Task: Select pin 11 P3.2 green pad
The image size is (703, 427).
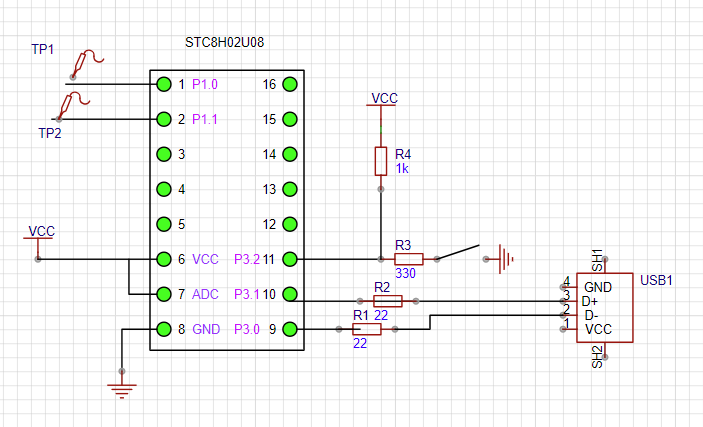Action: point(289,259)
